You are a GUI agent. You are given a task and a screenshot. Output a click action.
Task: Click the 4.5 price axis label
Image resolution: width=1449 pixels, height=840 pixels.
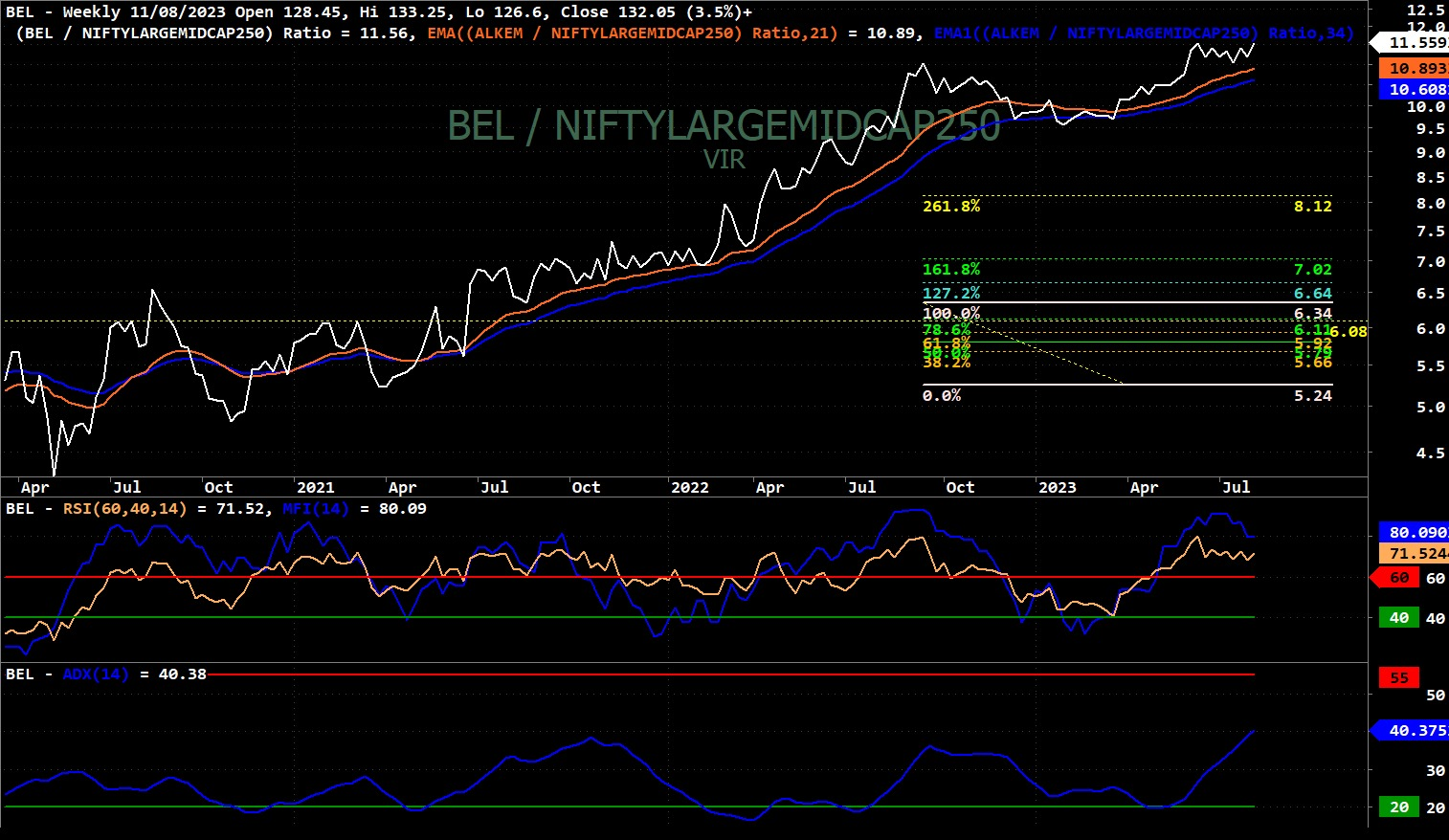pyautogui.click(x=1430, y=453)
